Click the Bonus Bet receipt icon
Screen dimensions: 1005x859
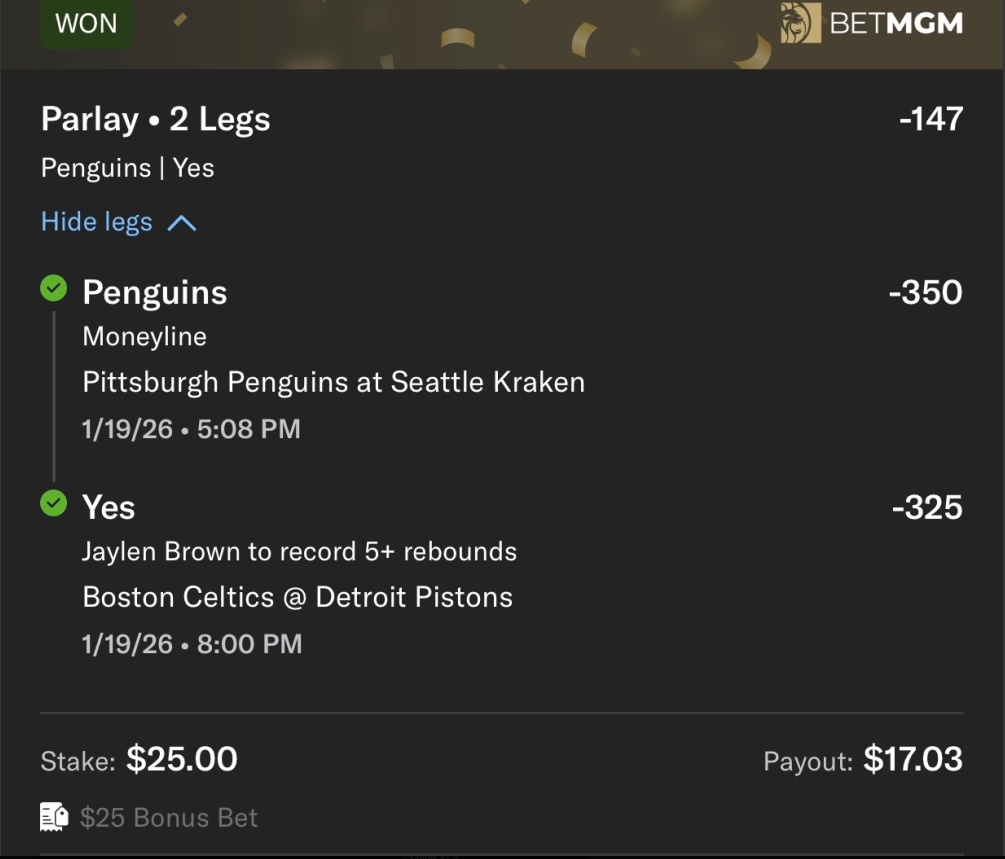click(x=53, y=817)
